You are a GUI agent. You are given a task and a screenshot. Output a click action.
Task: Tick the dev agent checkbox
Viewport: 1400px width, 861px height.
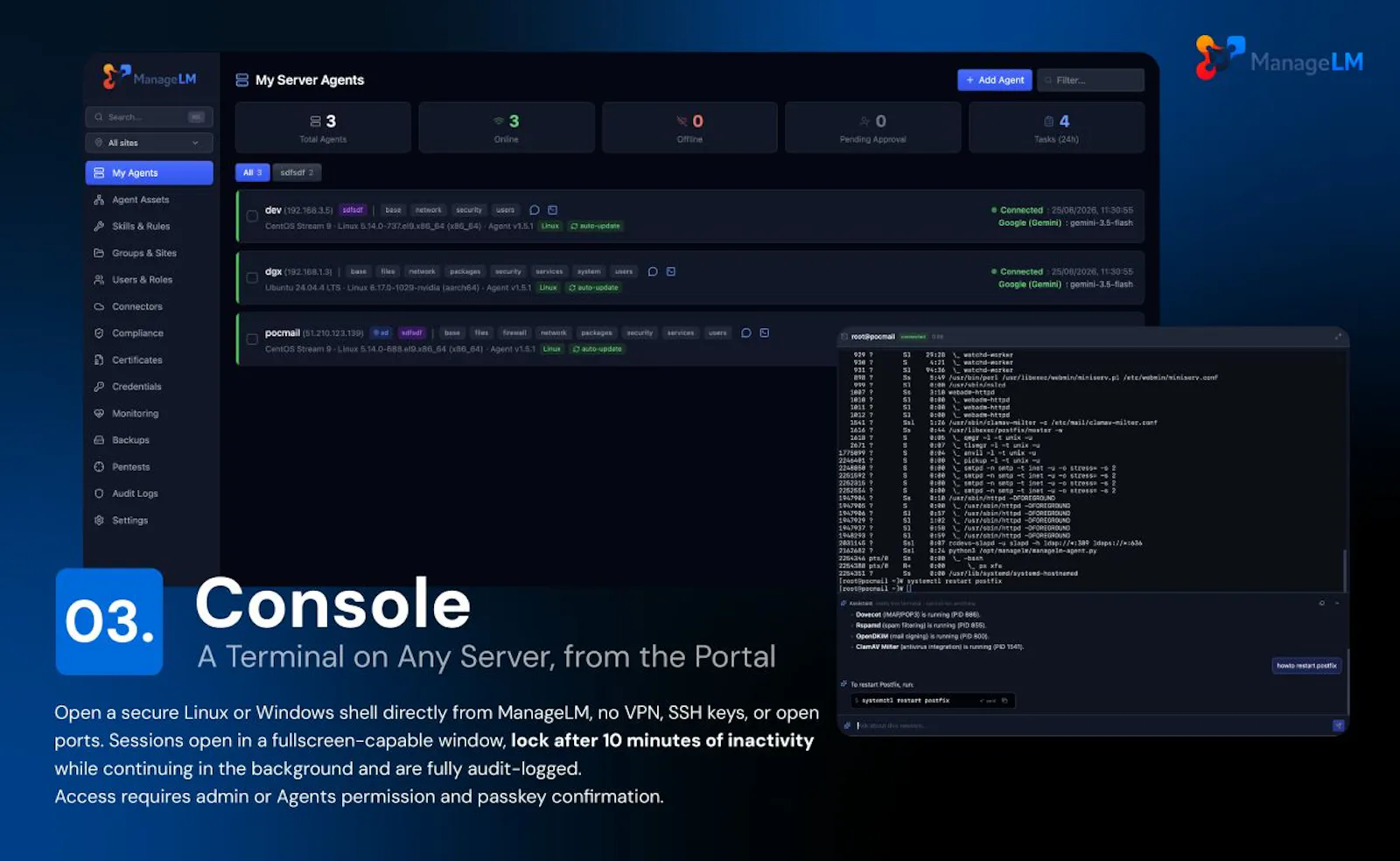[252, 216]
